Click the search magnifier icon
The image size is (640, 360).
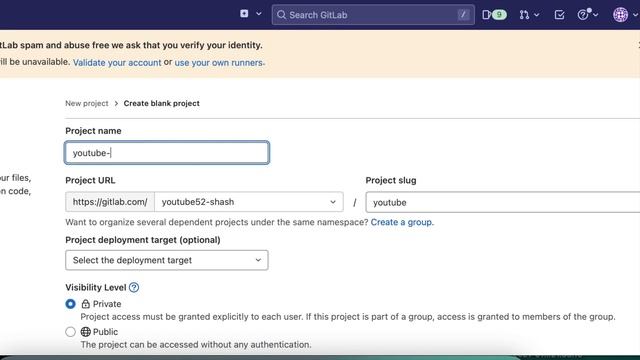point(281,15)
